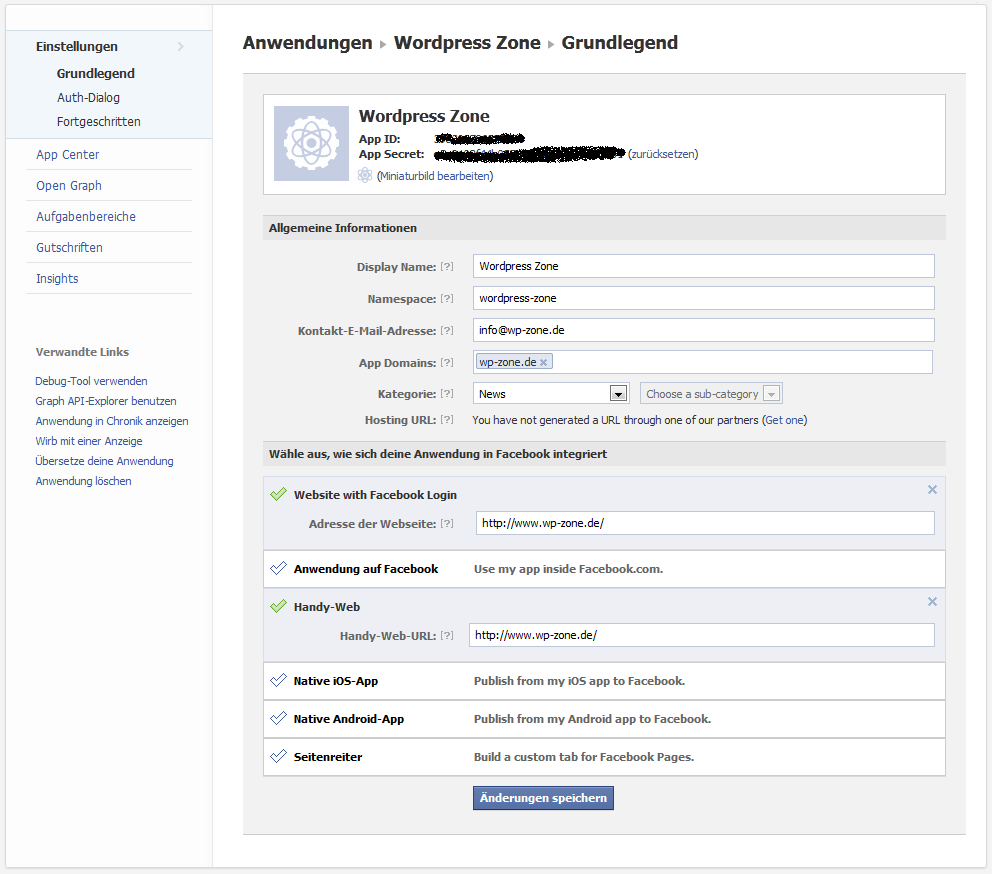Focus the Adresse der Webseite input field

coord(705,523)
